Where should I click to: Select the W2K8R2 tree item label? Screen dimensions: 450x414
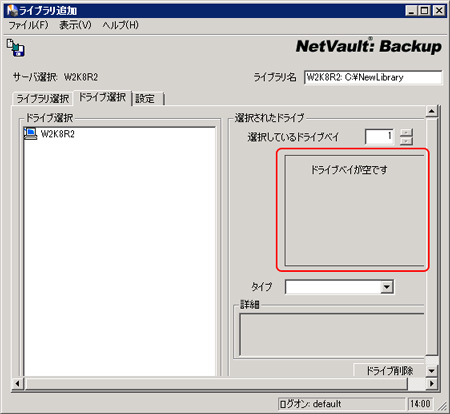pyautogui.click(x=58, y=134)
